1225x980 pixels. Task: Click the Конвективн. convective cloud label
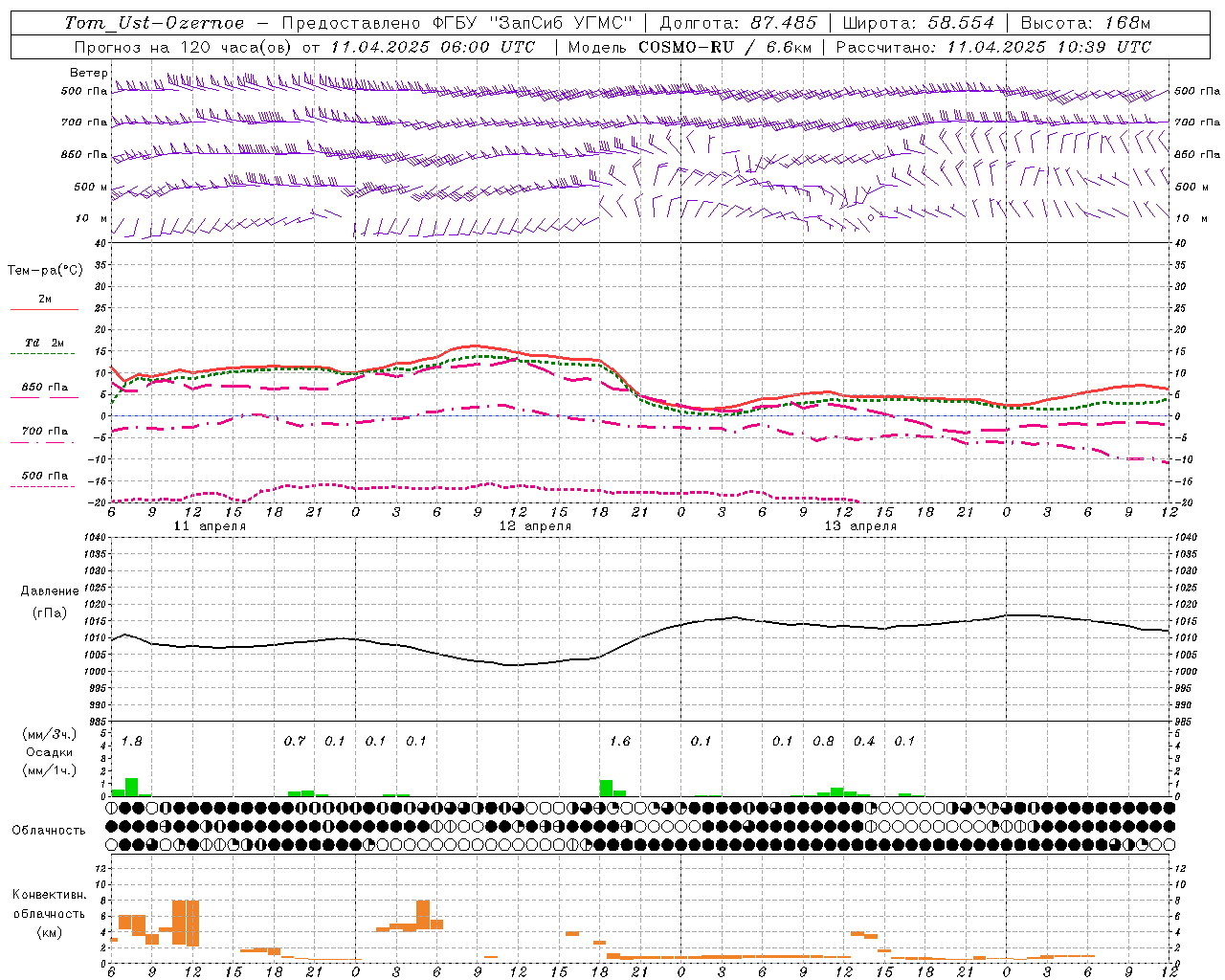pos(50,895)
